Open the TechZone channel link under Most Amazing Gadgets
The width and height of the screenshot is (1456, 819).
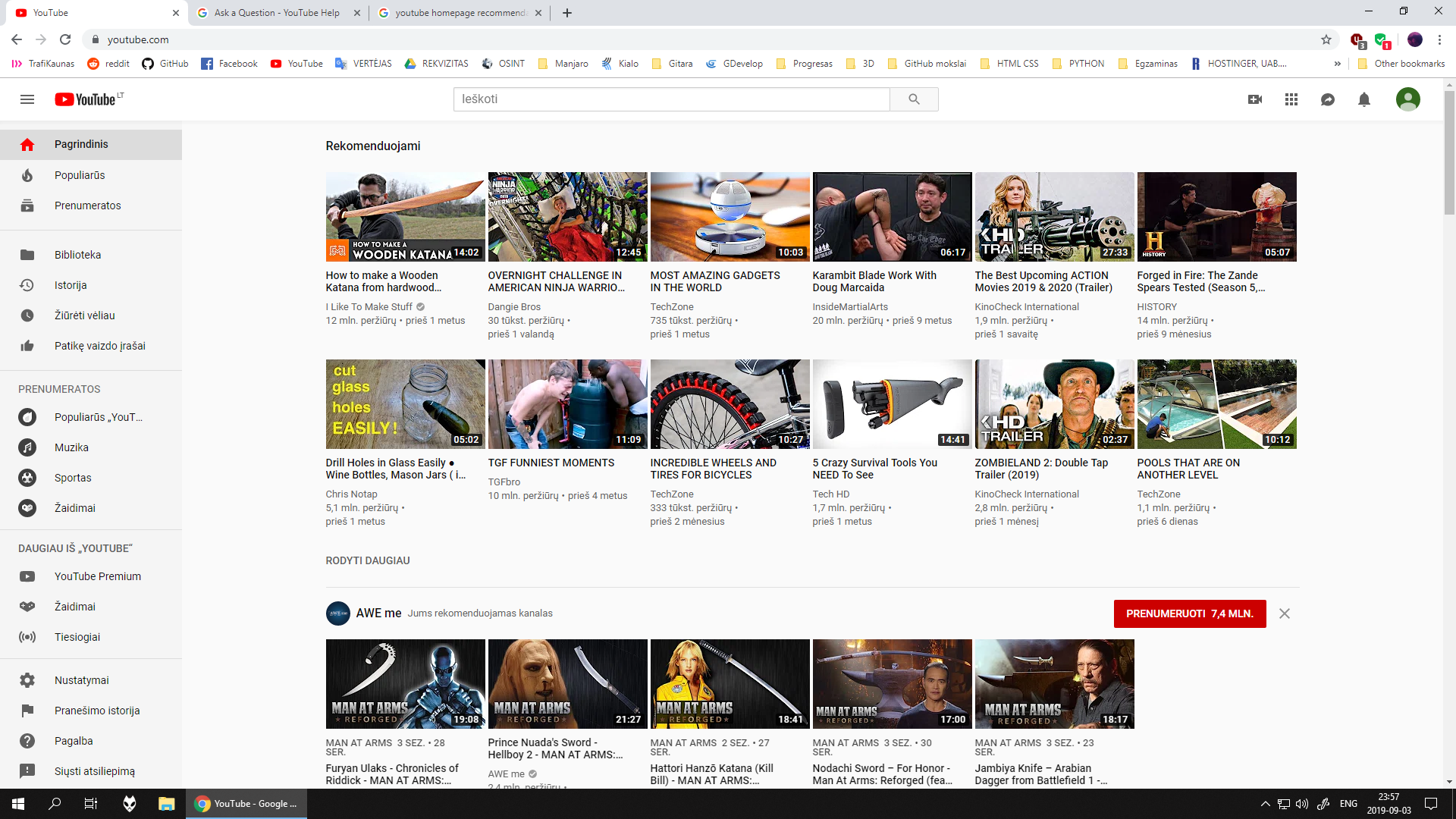coord(672,307)
